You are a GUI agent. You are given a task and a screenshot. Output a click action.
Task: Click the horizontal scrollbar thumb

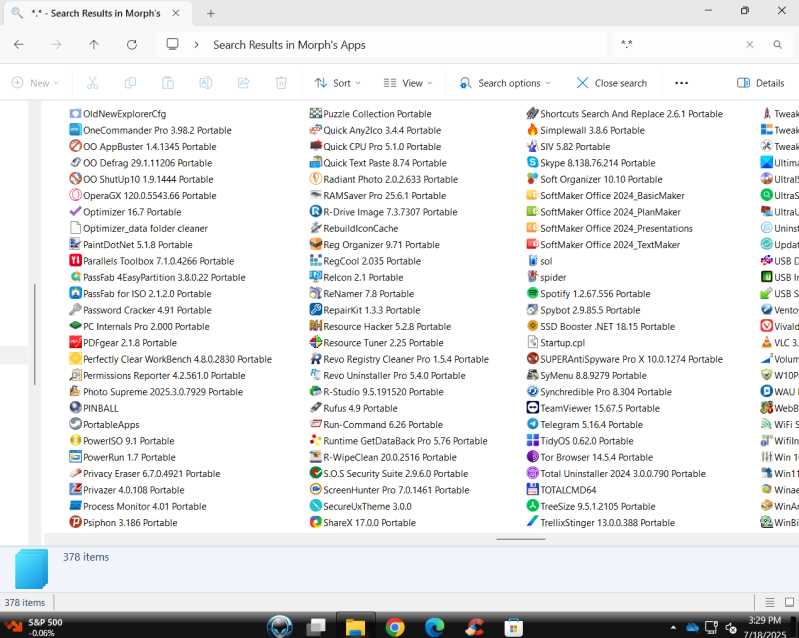point(521,539)
